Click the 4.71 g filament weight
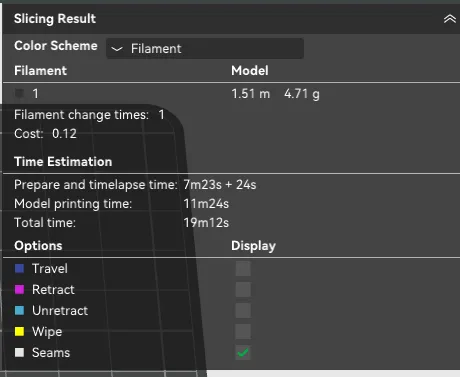The image size is (460, 377). (302, 94)
